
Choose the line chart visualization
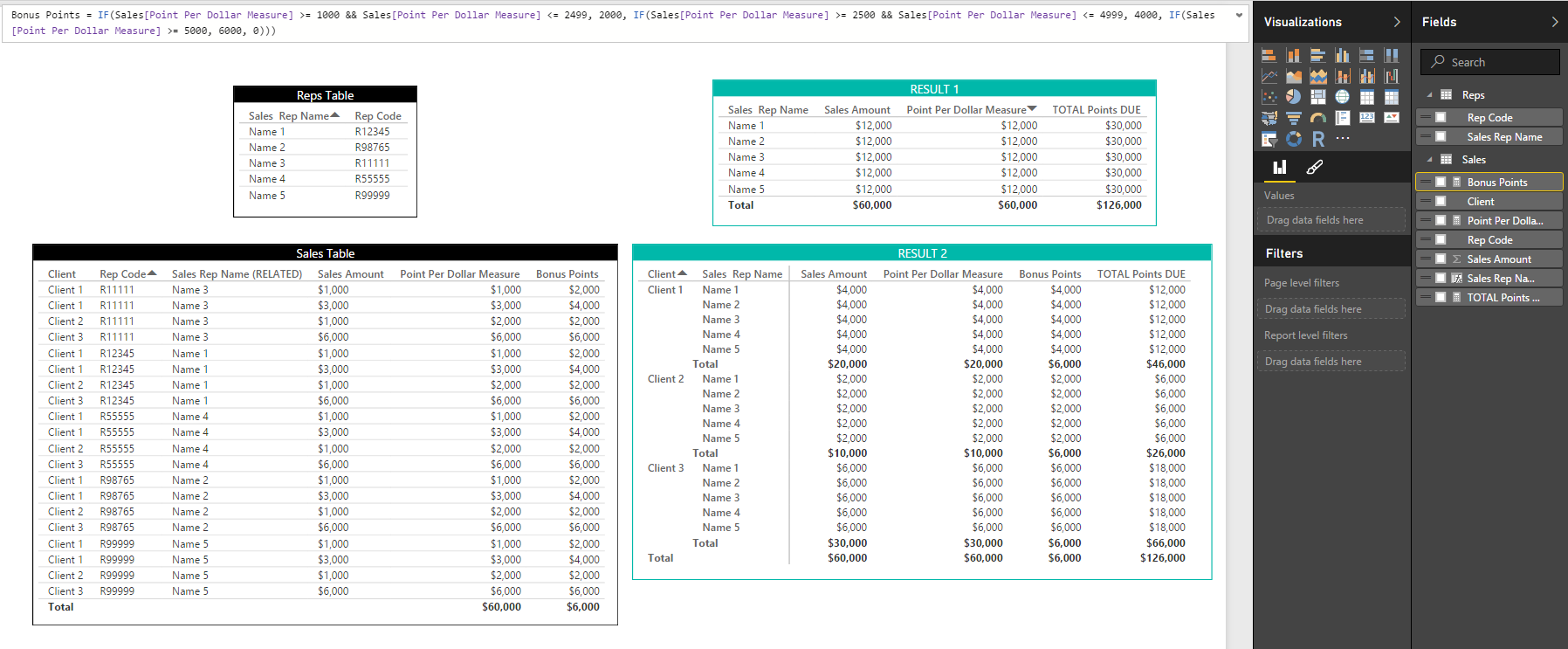click(1269, 76)
